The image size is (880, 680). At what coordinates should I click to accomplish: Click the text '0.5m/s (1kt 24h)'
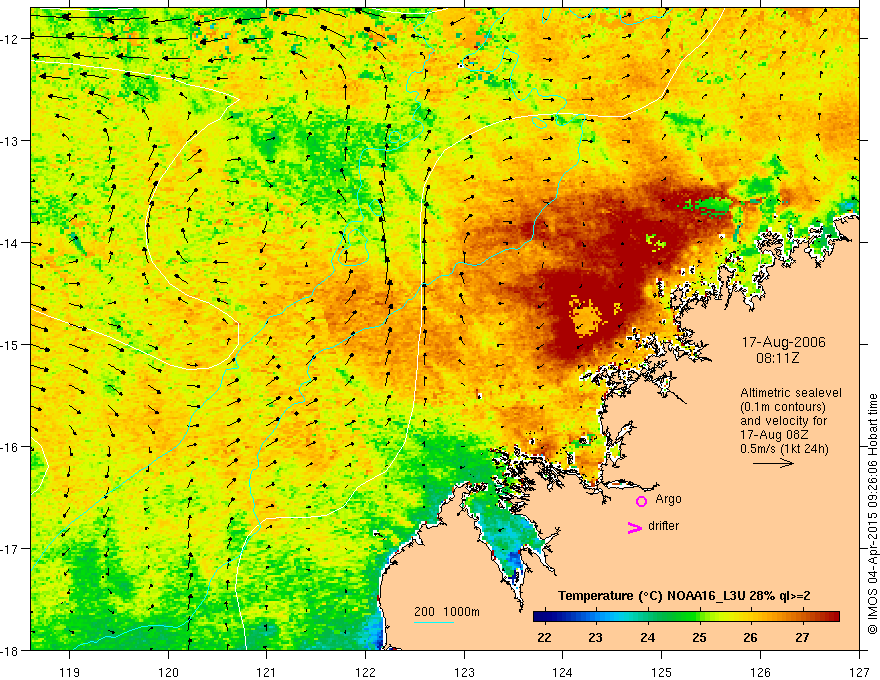tap(784, 449)
